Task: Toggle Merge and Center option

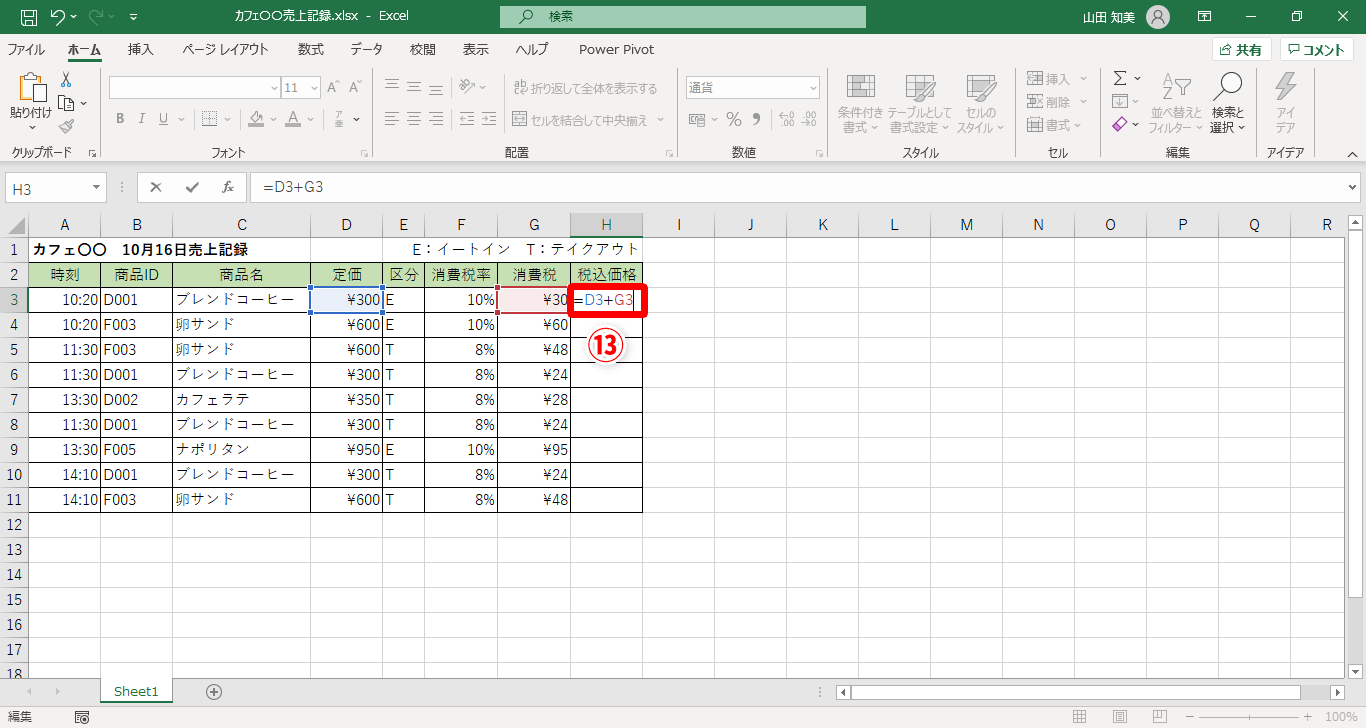Action: click(x=580, y=120)
